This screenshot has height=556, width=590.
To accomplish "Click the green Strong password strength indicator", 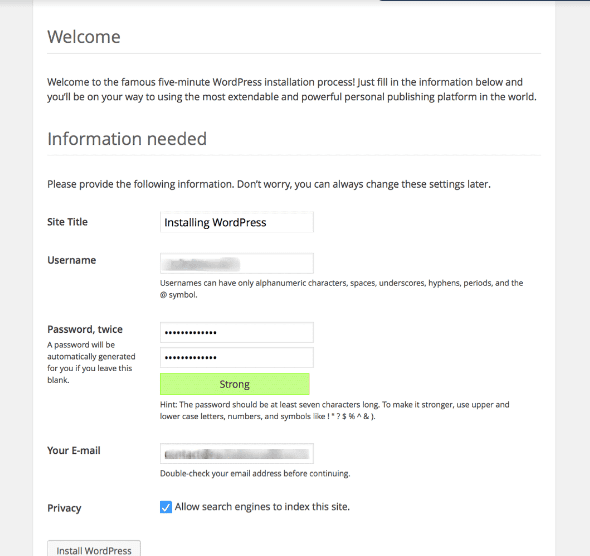I will (x=235, y=384).
